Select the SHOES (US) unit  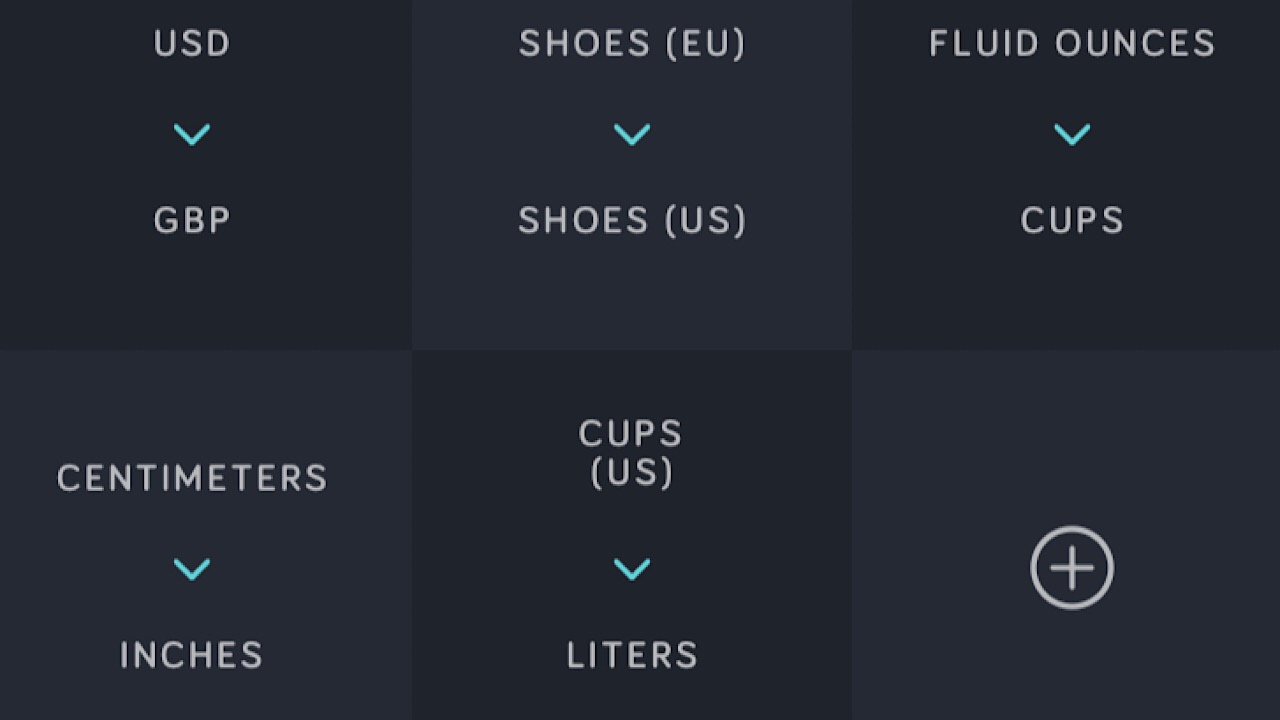pyautogui.click(x=632, y=220)
